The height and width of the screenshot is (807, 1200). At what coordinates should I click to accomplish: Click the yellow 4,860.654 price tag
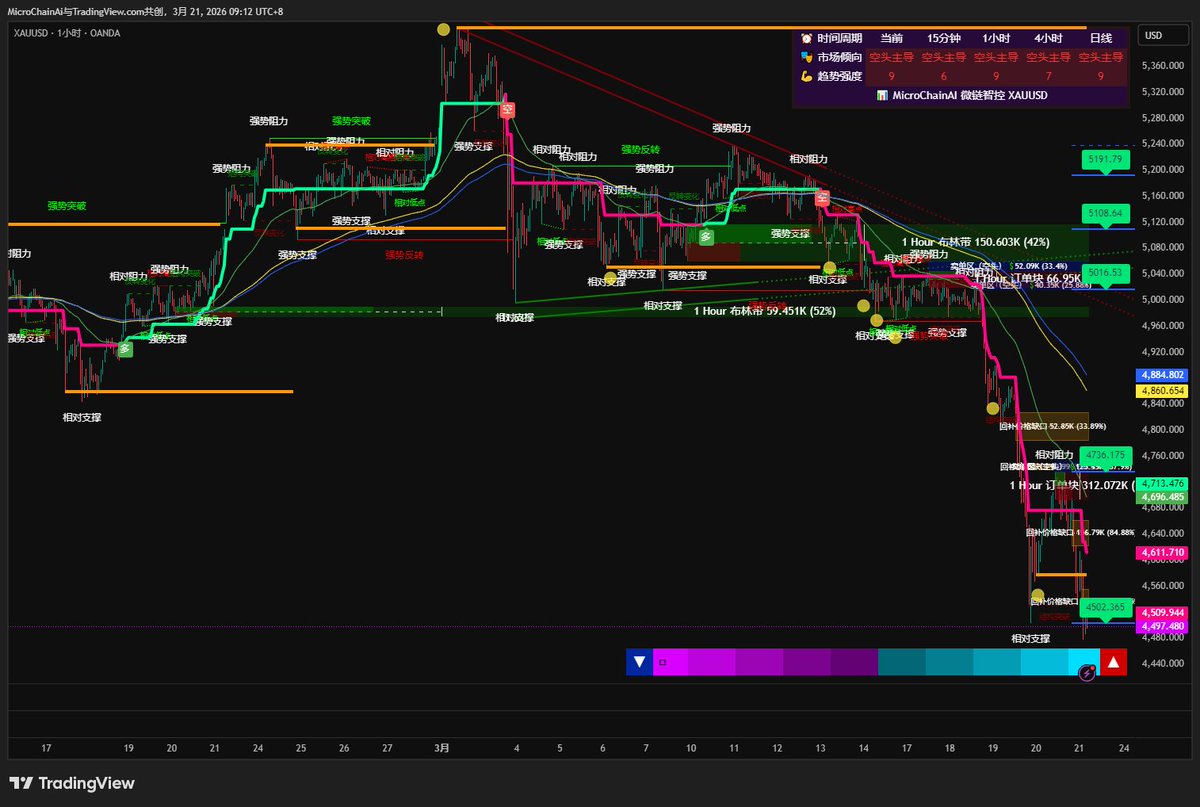(x=1162, y=391)
